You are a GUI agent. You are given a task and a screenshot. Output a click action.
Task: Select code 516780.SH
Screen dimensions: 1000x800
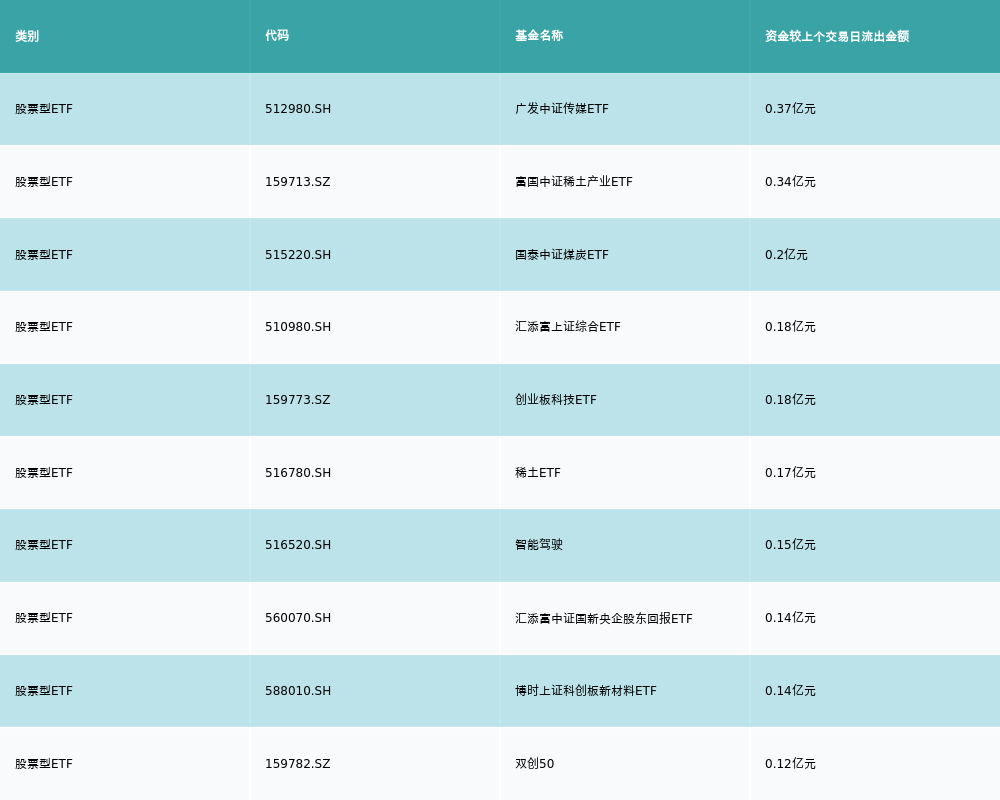pos(298,473)
